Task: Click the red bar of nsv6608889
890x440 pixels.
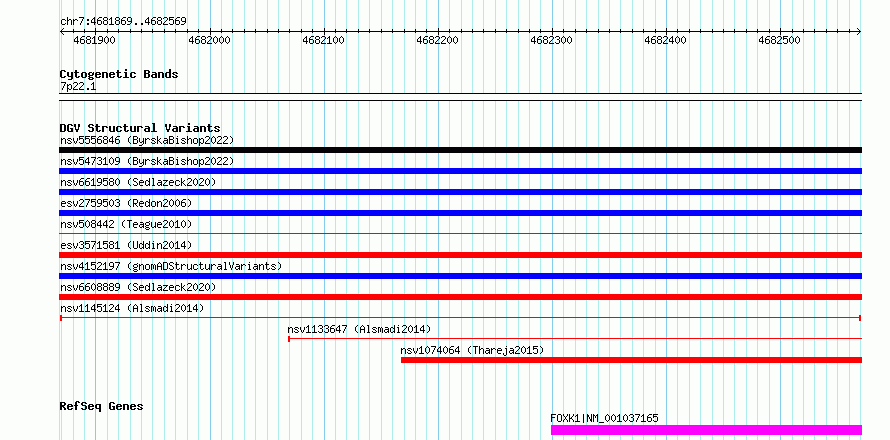Action: coord(461,297)
